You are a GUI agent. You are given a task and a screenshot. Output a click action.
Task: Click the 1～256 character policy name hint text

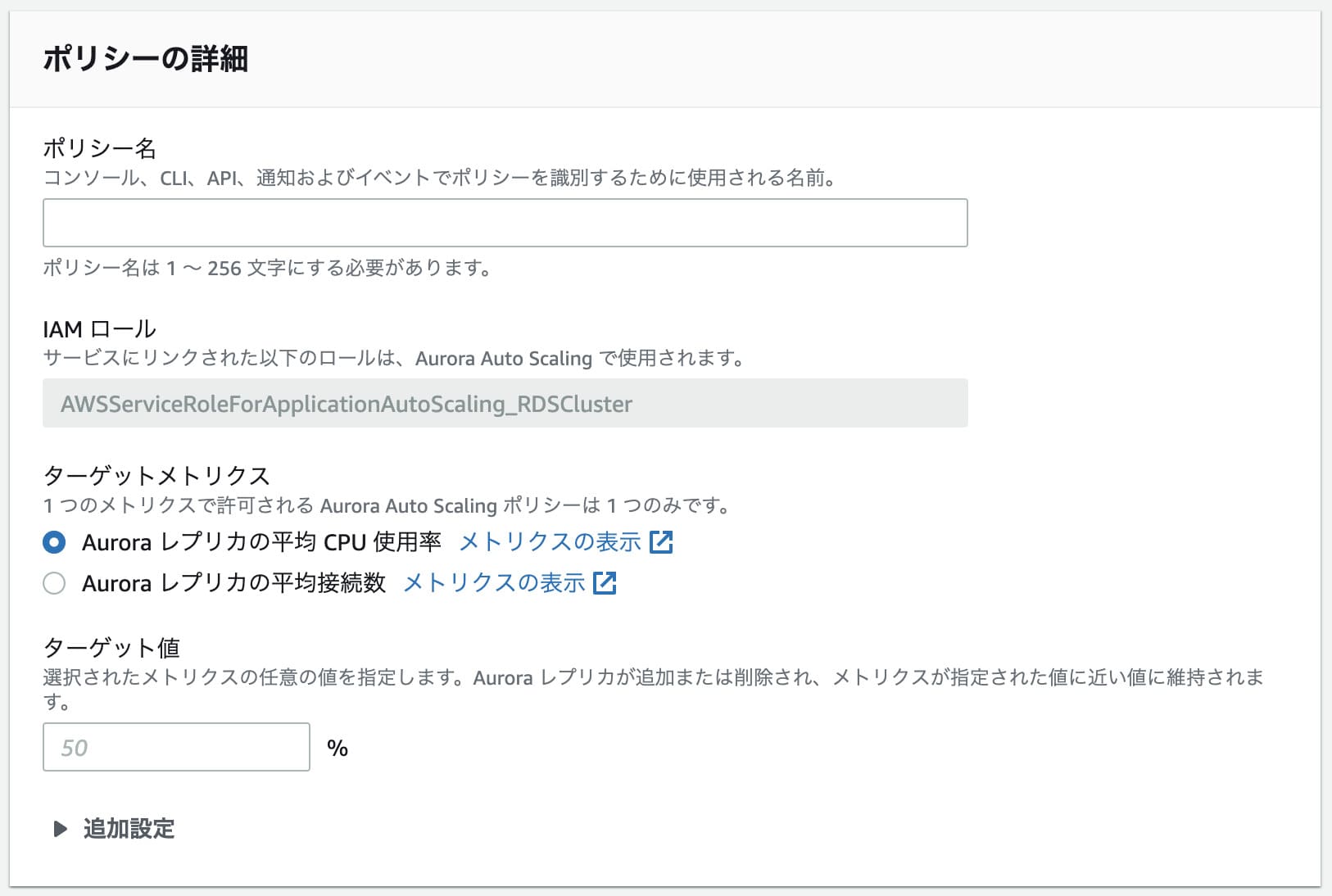[x=267, y=268]
